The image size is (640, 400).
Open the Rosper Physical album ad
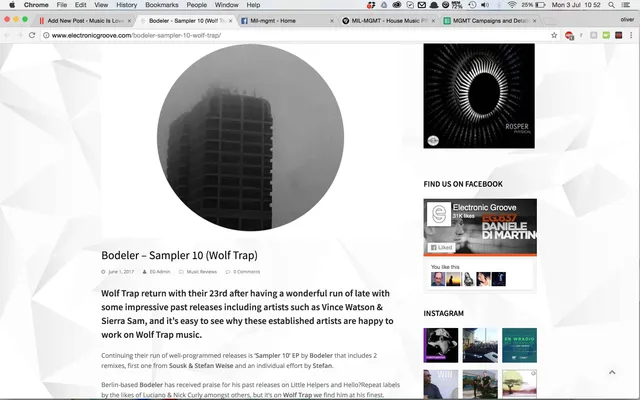[x=479, y=96]
